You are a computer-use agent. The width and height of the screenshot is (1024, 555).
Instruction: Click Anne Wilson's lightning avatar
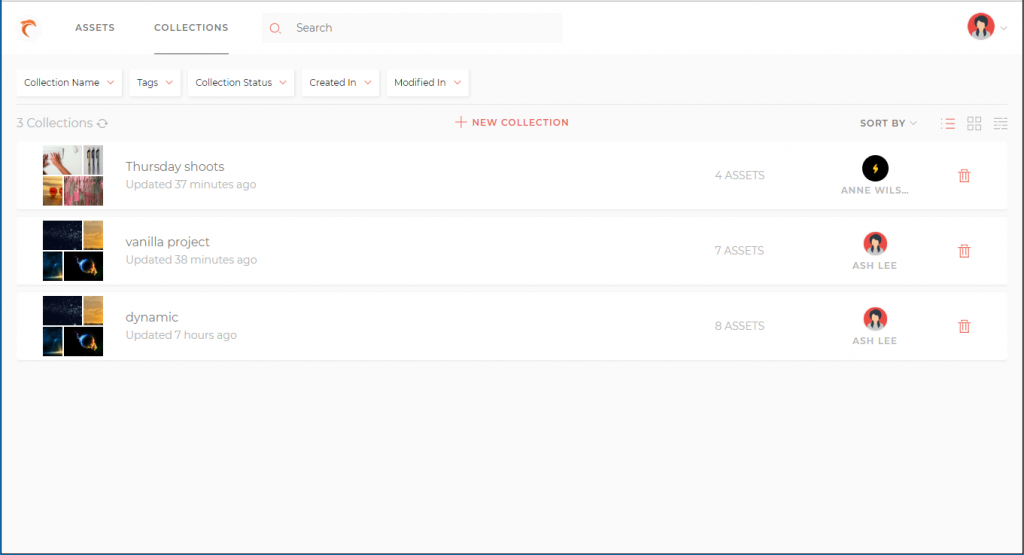pyautogui.click(x=875, y=168)
